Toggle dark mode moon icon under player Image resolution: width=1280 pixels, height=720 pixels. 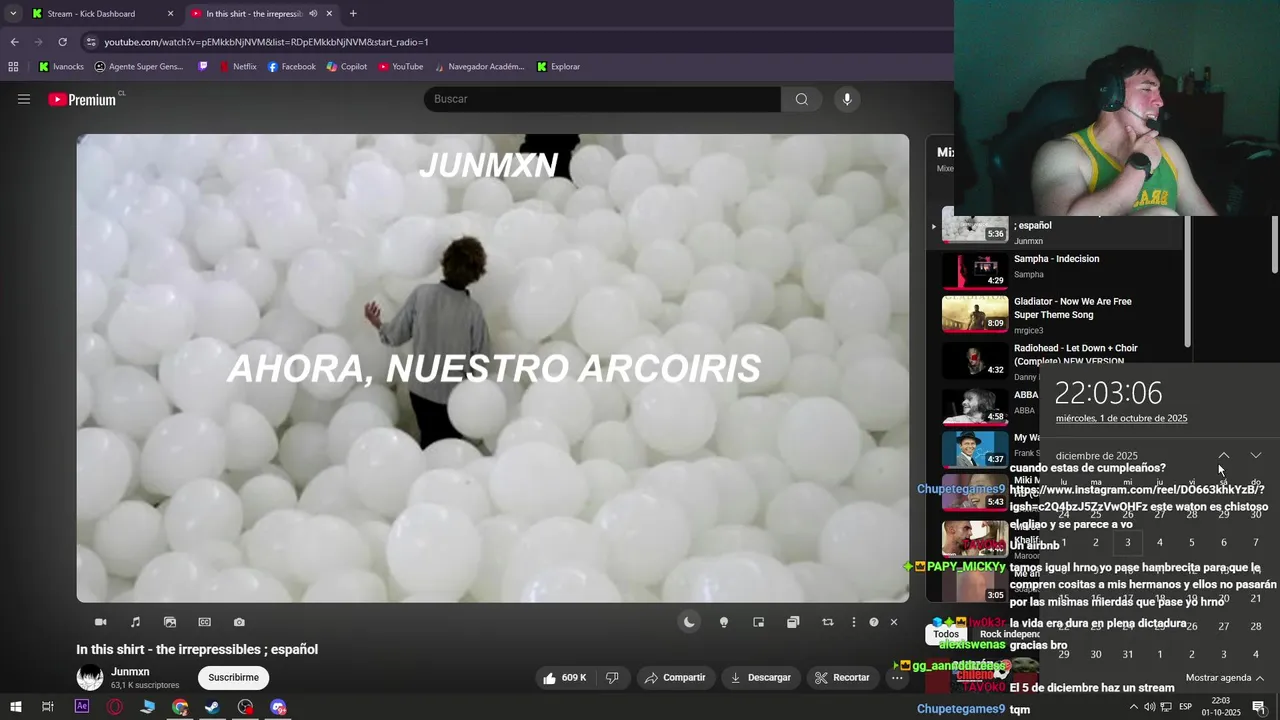pyautogui.click(x=689, y=622)
